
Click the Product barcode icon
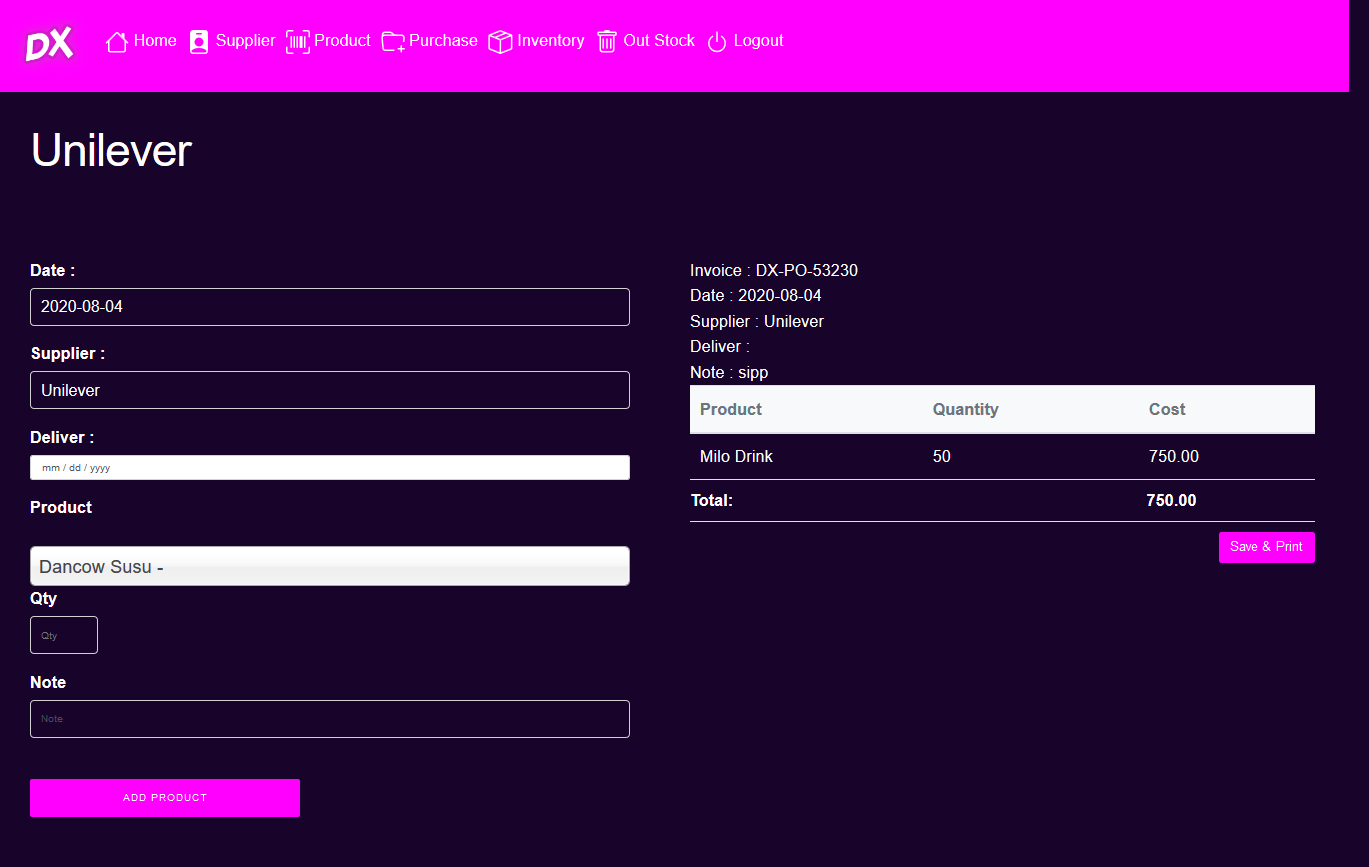(x=298, y=42)
